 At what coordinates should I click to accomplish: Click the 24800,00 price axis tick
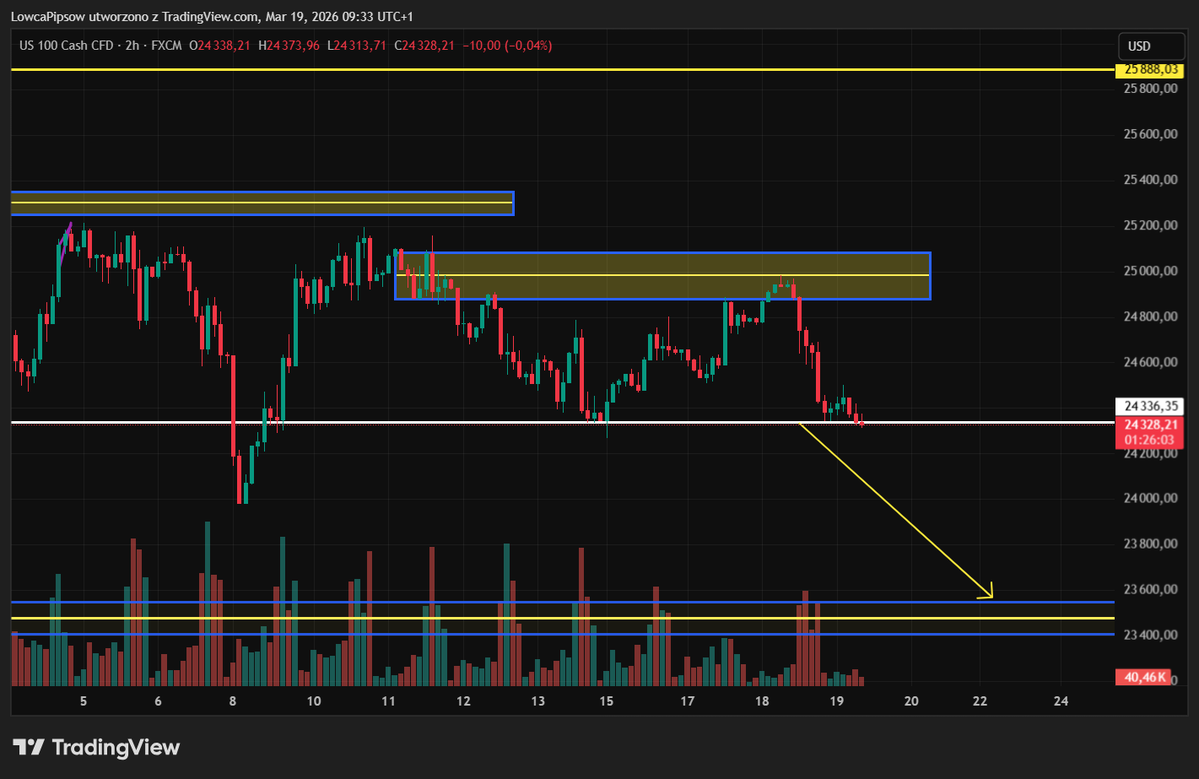pyautogui.click(x=1150, y=316)
